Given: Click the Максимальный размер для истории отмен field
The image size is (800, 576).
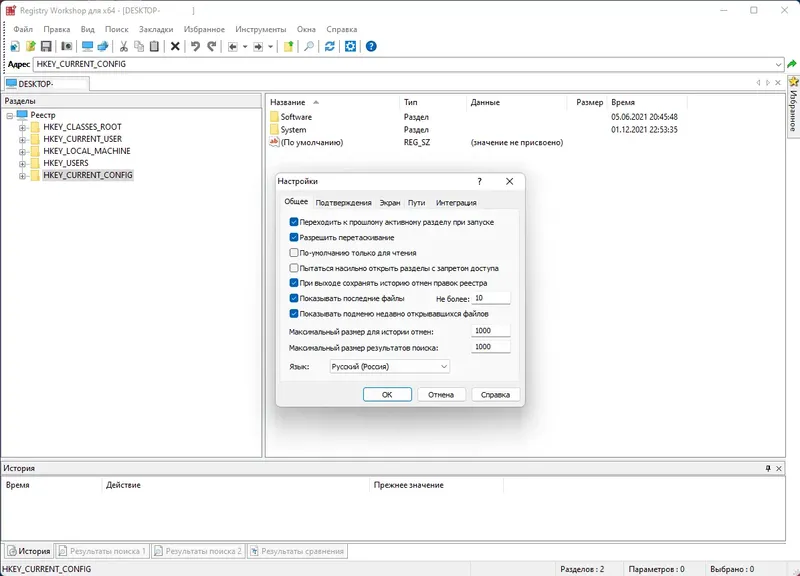Looking at the screenshot, I should tap(490, 331).
